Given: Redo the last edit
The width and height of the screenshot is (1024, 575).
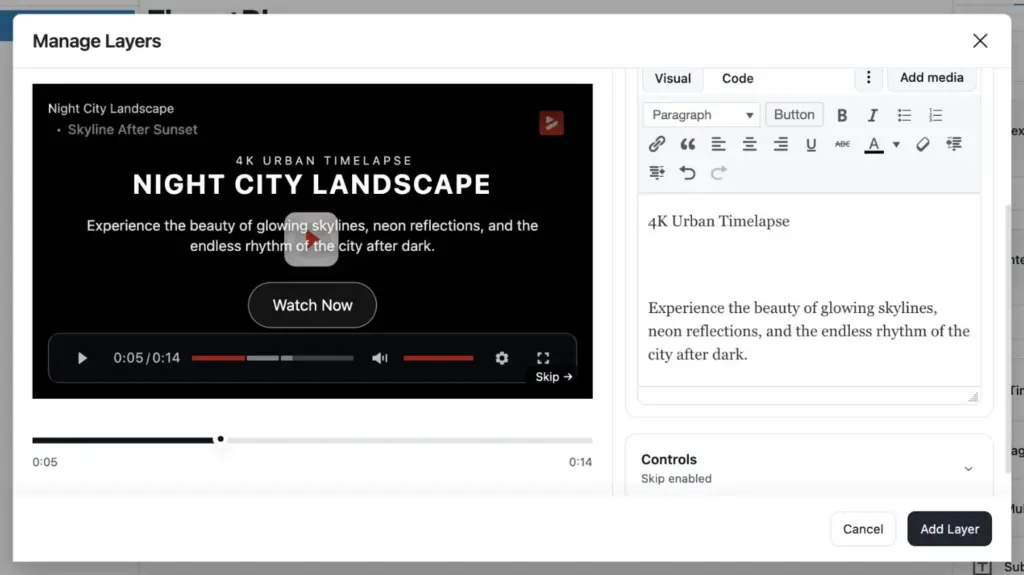Looking at the screenshot, I should [718, 172].
